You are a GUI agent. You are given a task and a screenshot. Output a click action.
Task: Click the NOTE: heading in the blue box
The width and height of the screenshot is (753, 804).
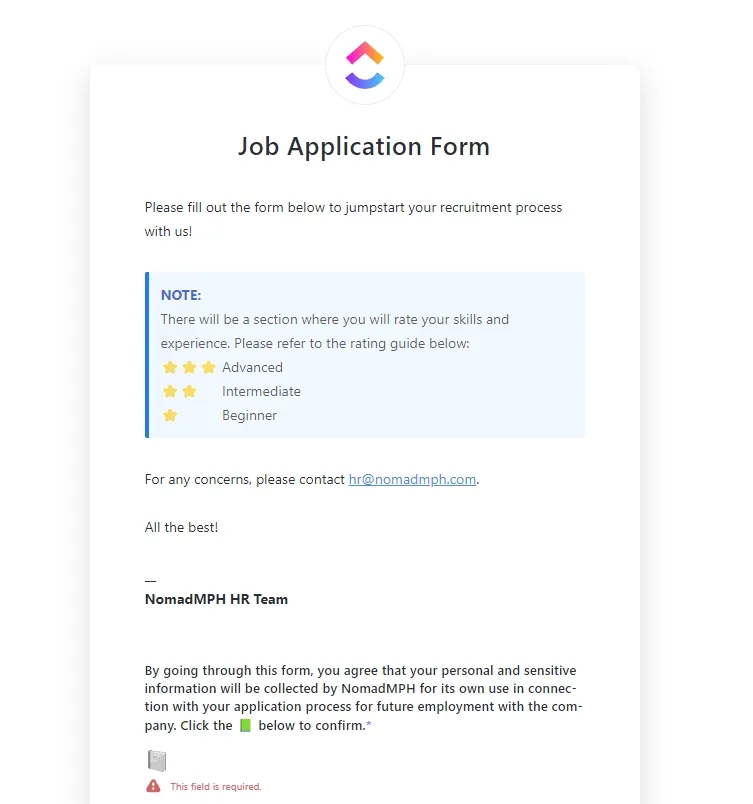(181, 295)
